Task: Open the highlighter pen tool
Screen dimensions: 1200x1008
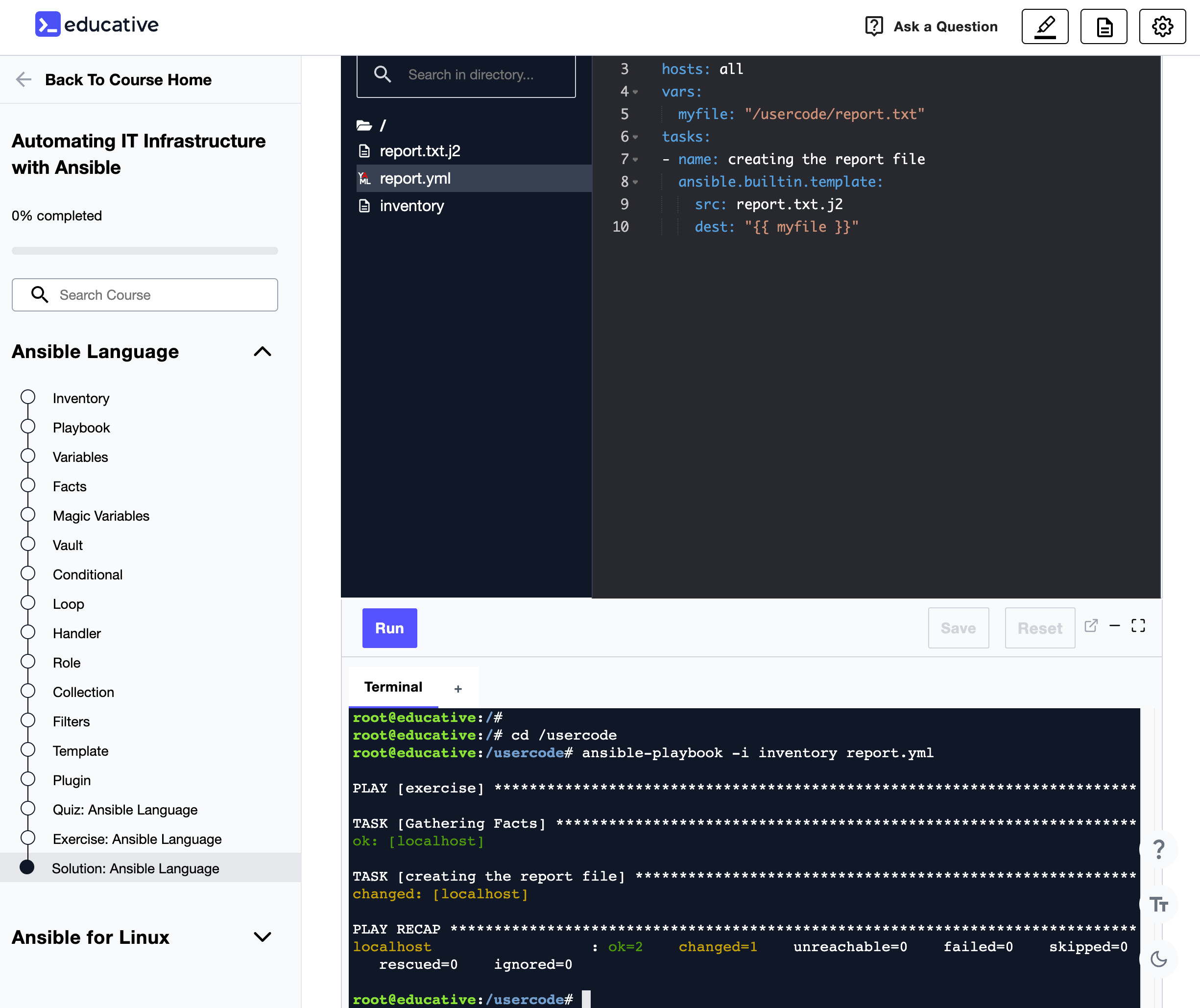Action: [1045, 26]
